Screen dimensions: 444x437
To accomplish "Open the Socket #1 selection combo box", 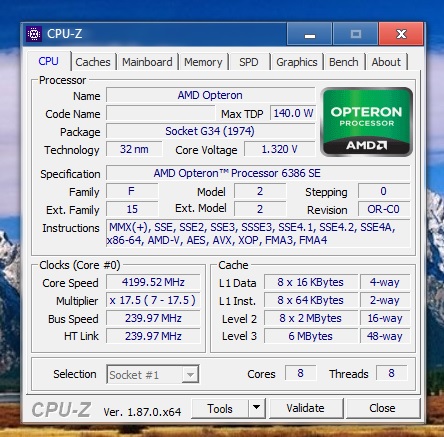I will (x=153, y=374).
